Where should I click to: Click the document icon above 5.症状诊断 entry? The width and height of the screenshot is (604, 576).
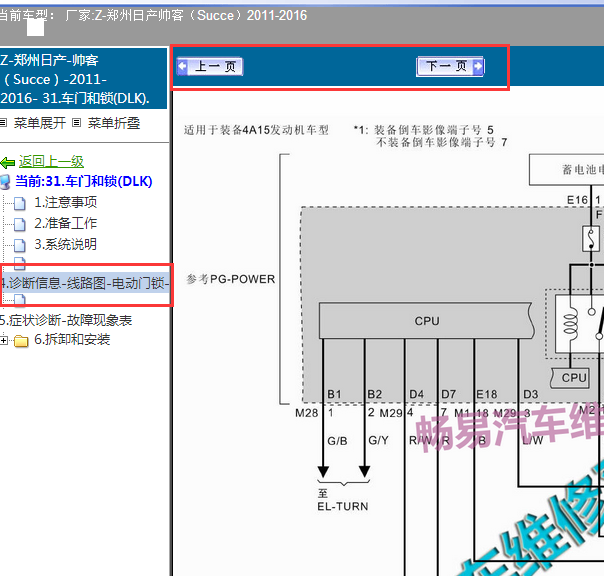pos(20,299)
